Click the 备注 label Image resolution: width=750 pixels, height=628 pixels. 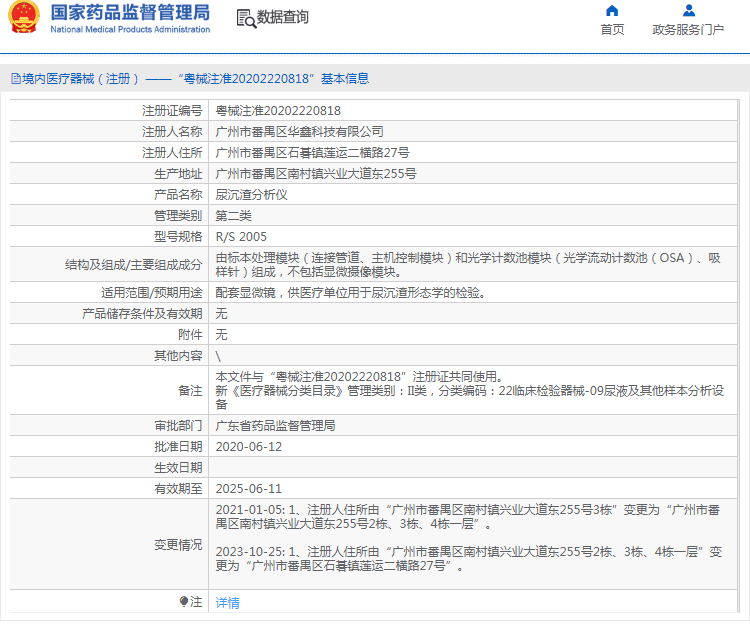(x=190, y=391)
